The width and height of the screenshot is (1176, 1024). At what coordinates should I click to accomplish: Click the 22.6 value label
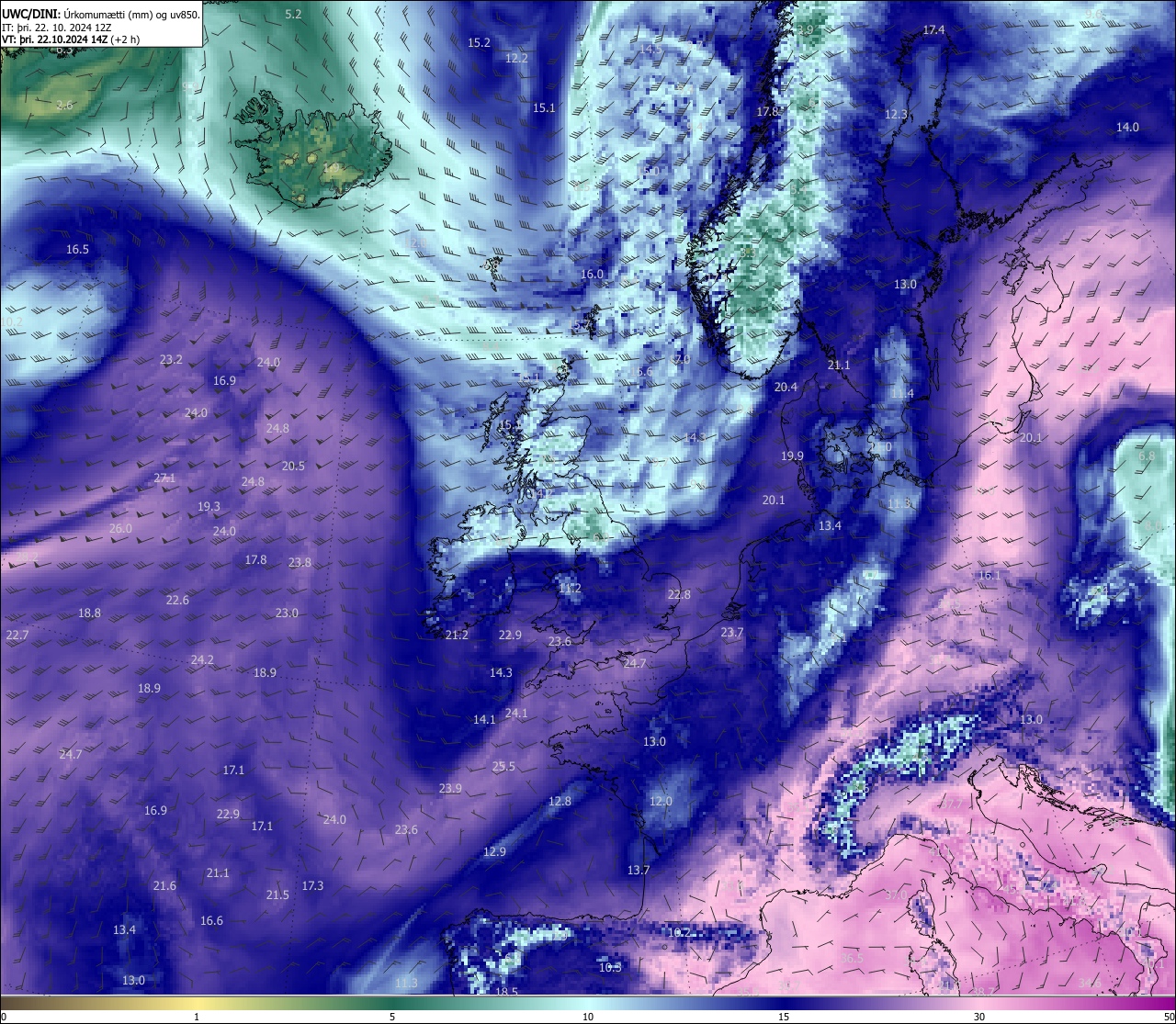pos(177,600)
